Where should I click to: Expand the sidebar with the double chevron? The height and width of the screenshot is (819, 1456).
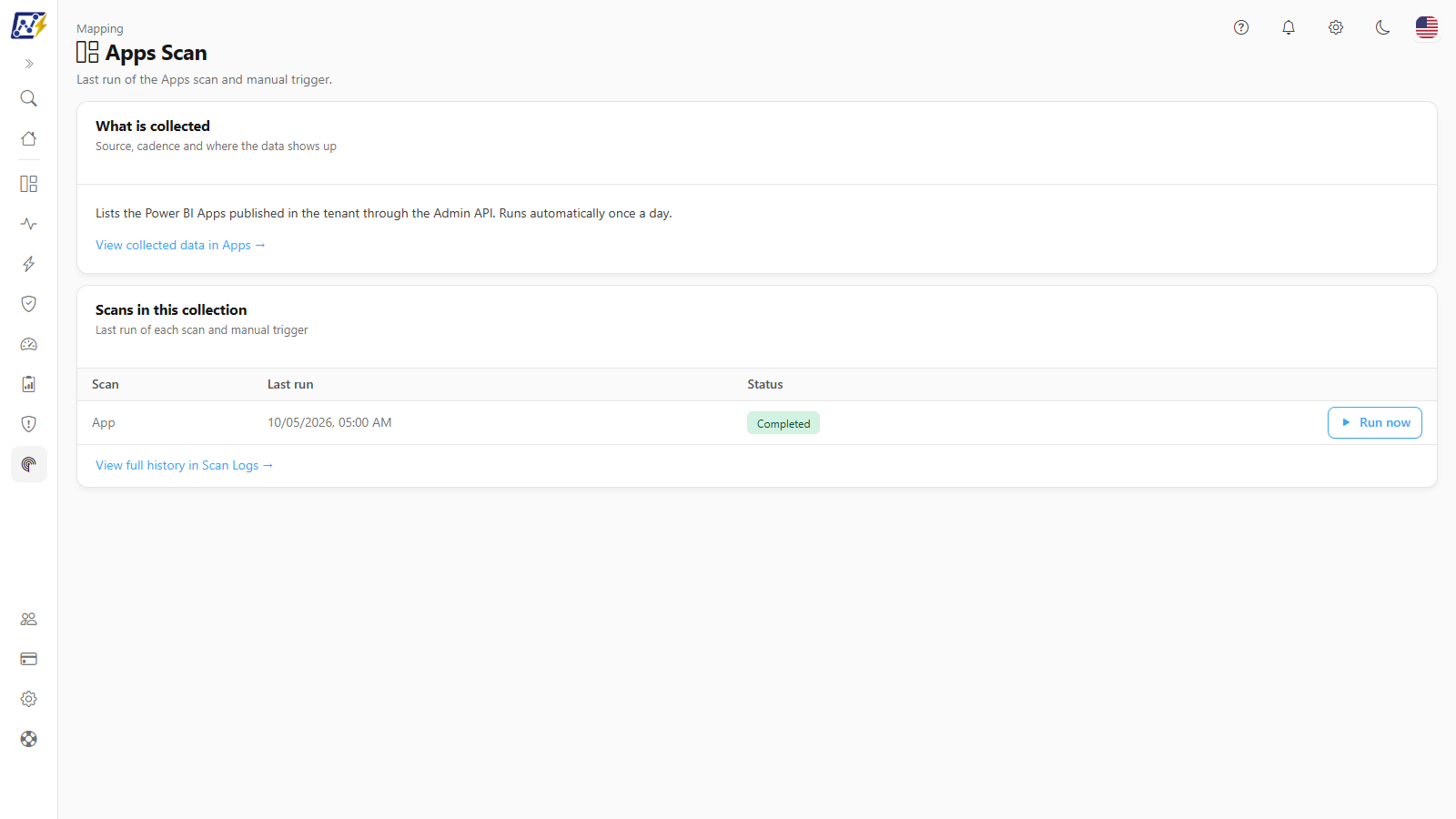(x=29, y=64)
